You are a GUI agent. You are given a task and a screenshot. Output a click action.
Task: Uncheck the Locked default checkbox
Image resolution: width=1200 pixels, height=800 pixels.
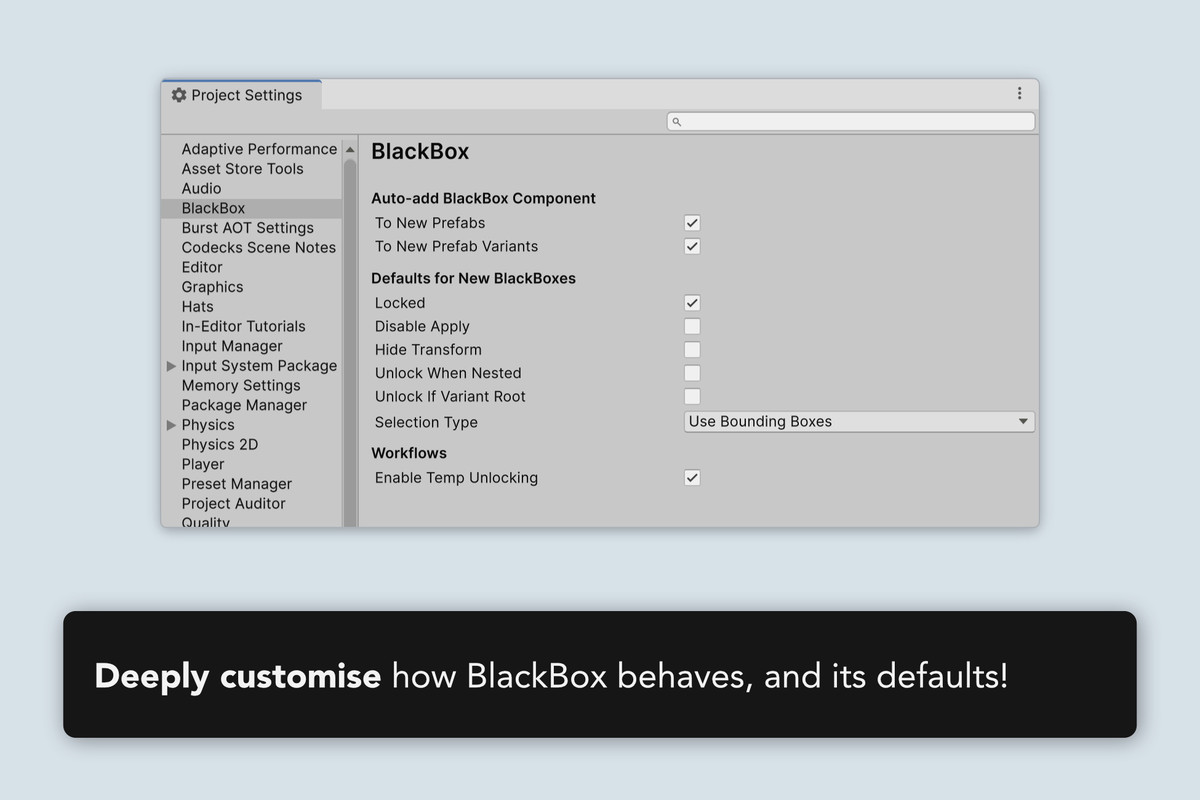[x=692, y=303]
